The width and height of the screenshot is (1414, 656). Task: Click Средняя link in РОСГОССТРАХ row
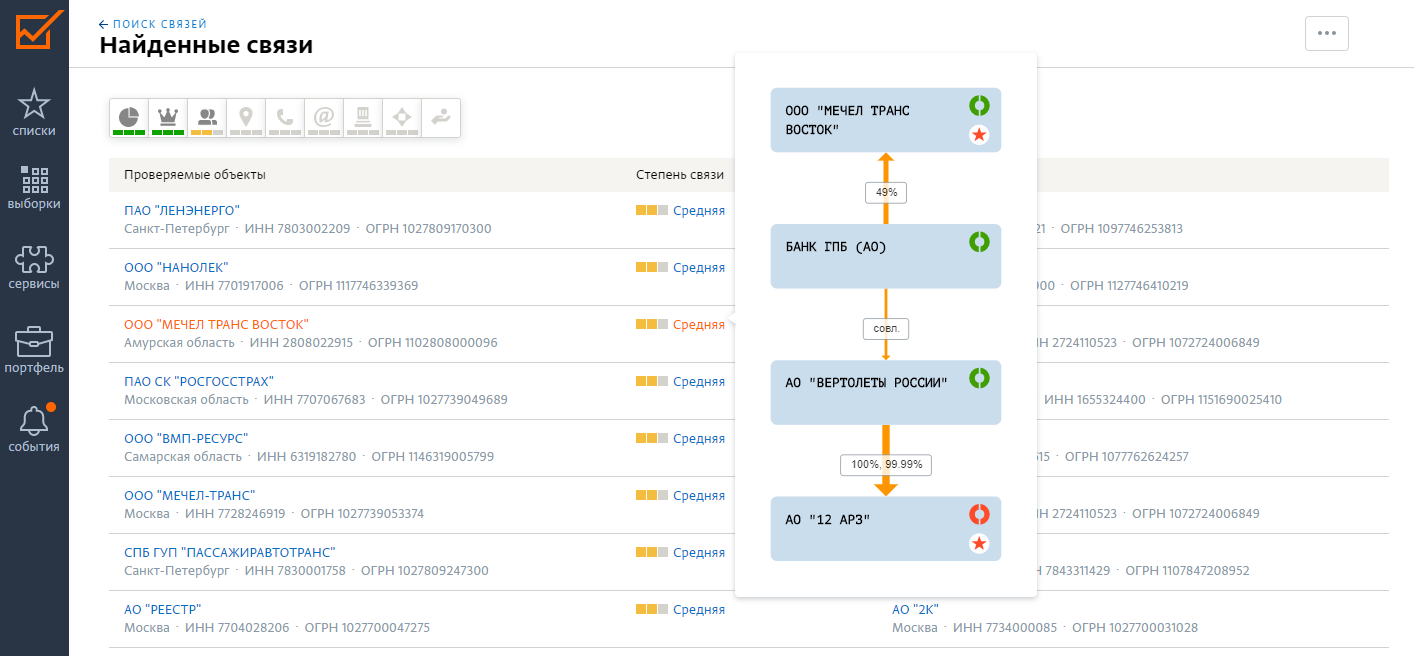[699, 381]
